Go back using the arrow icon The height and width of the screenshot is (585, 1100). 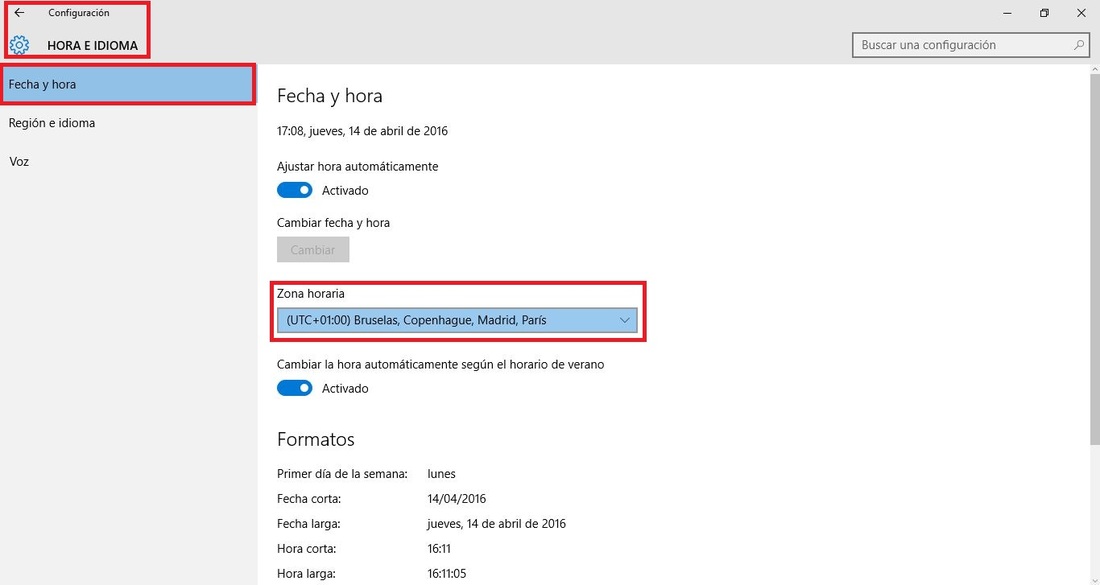[19, 13]
